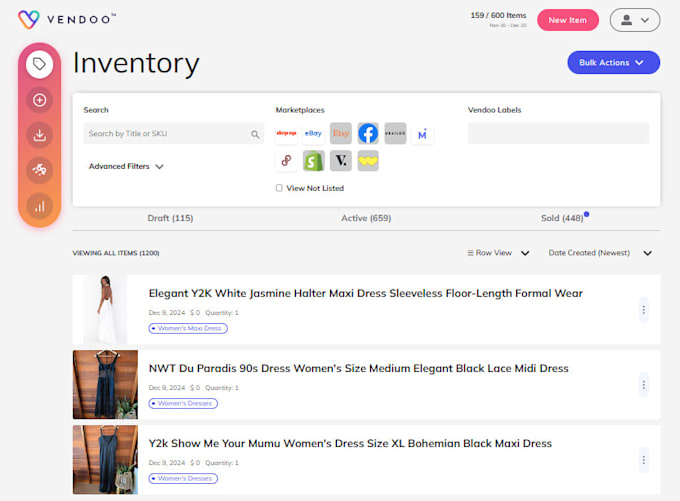This screenshot has width=680, height=501.
Task: Open options menu for Show Me Your Mumu dress
Action: tap(644, 460)
